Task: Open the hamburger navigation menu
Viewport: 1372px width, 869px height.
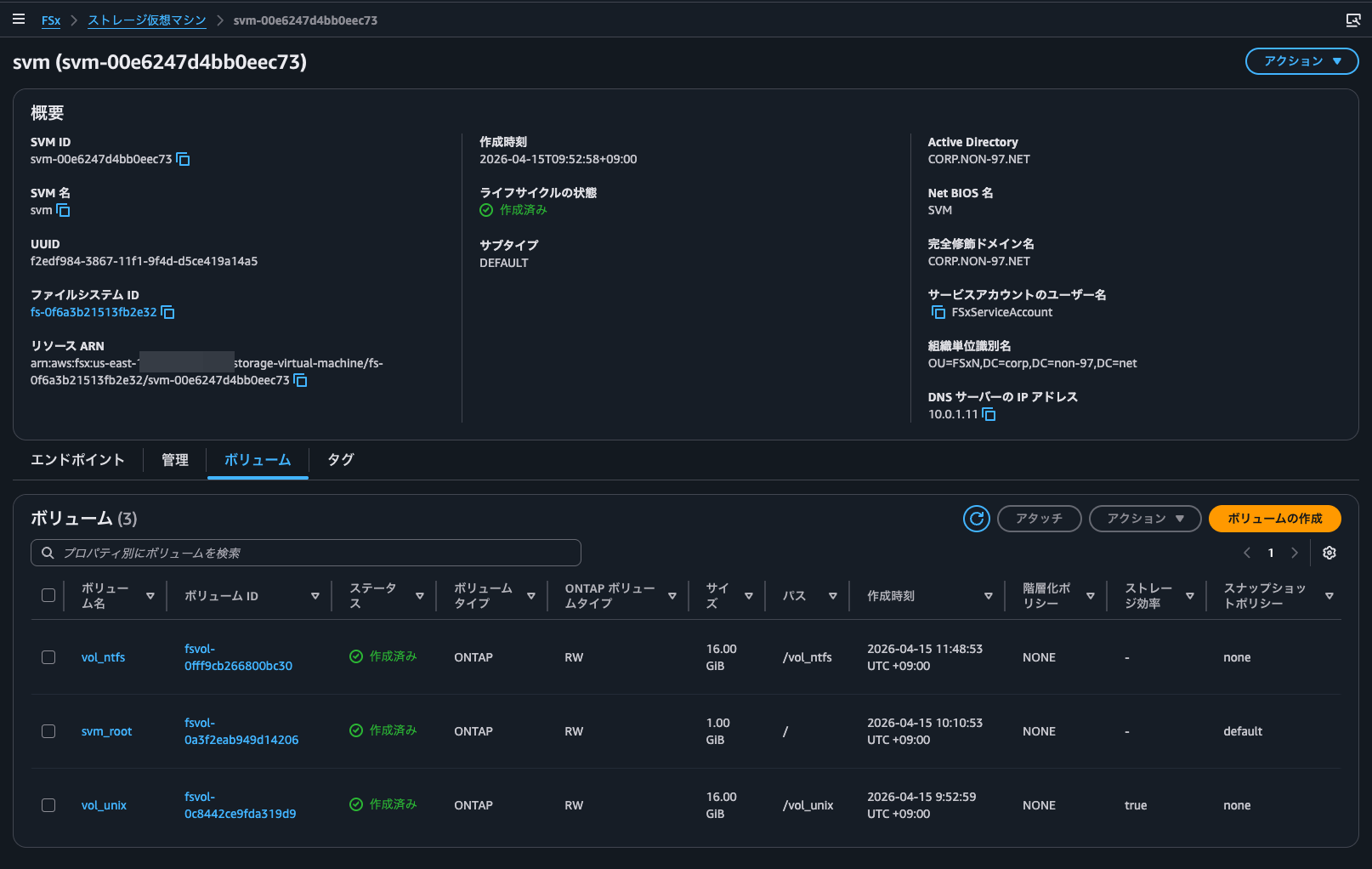Action: pyautogui.click(x=19, y=20)
